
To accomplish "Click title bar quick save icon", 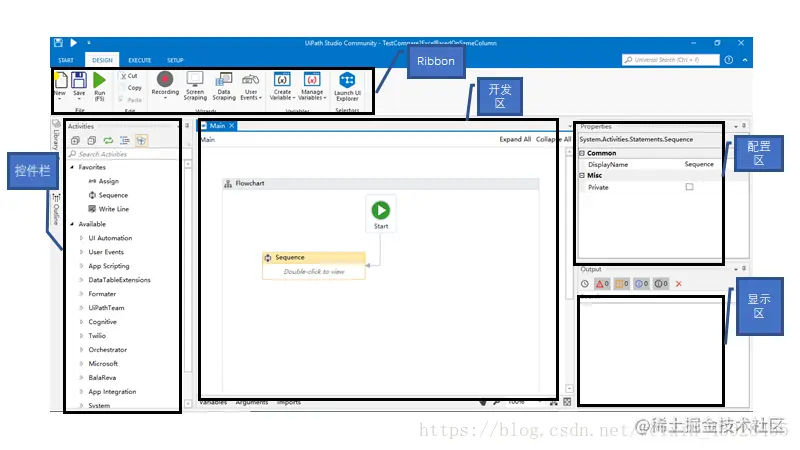I will [x=59, y=43].
